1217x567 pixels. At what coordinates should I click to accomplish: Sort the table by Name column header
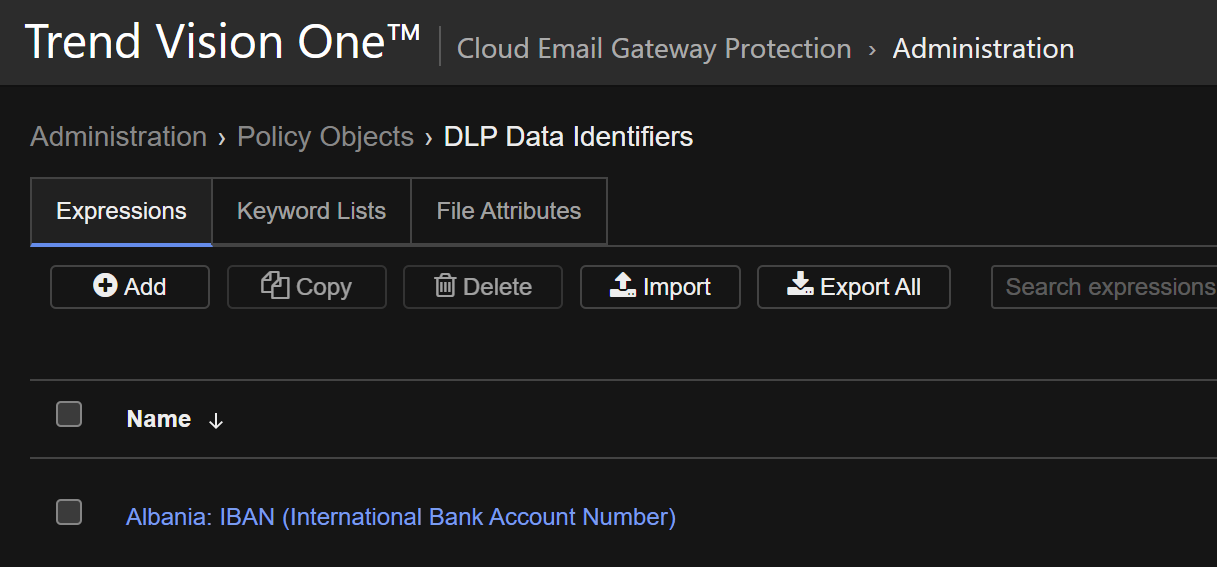(x=159, y=419)
